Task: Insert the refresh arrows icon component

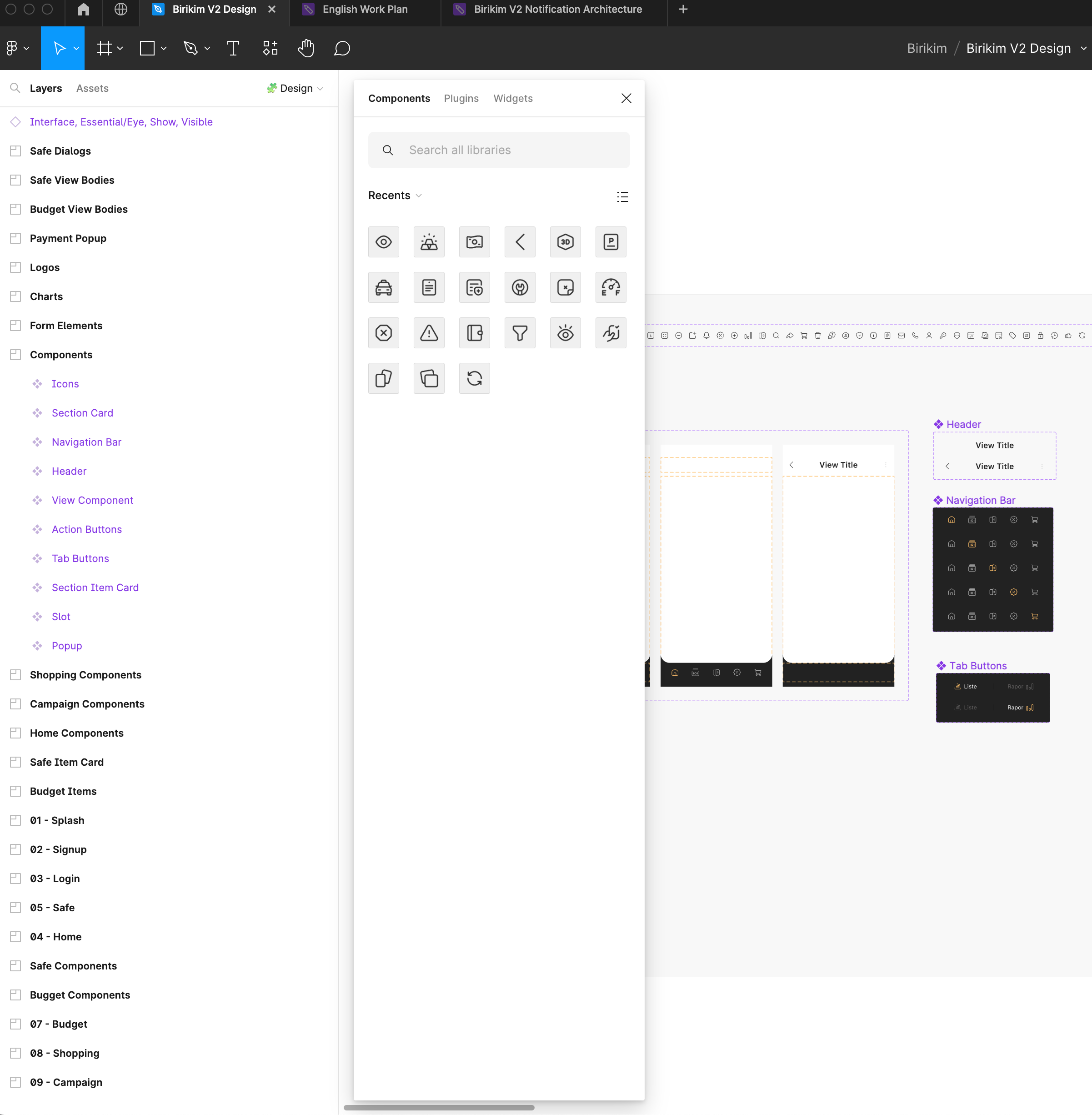Action: (474, 378)
